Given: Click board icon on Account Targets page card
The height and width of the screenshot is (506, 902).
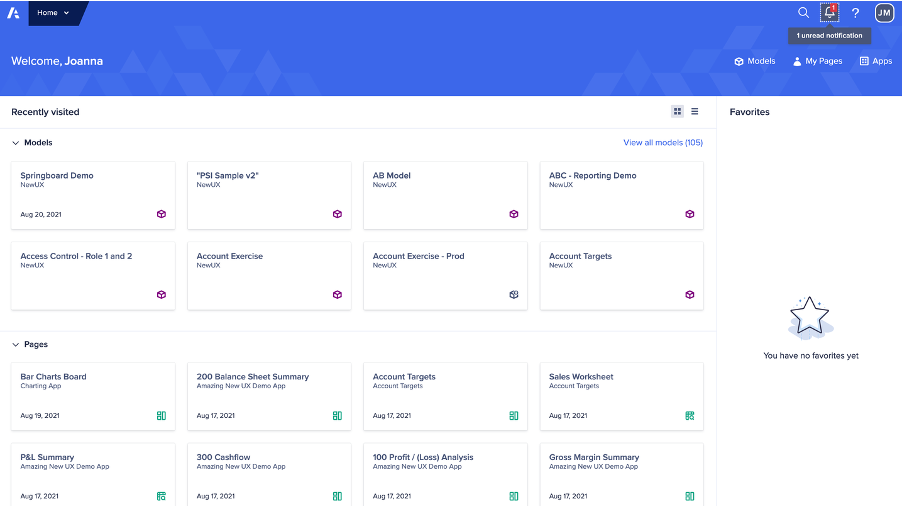Looking at the screenshot, I should click(x=514, y=416).
